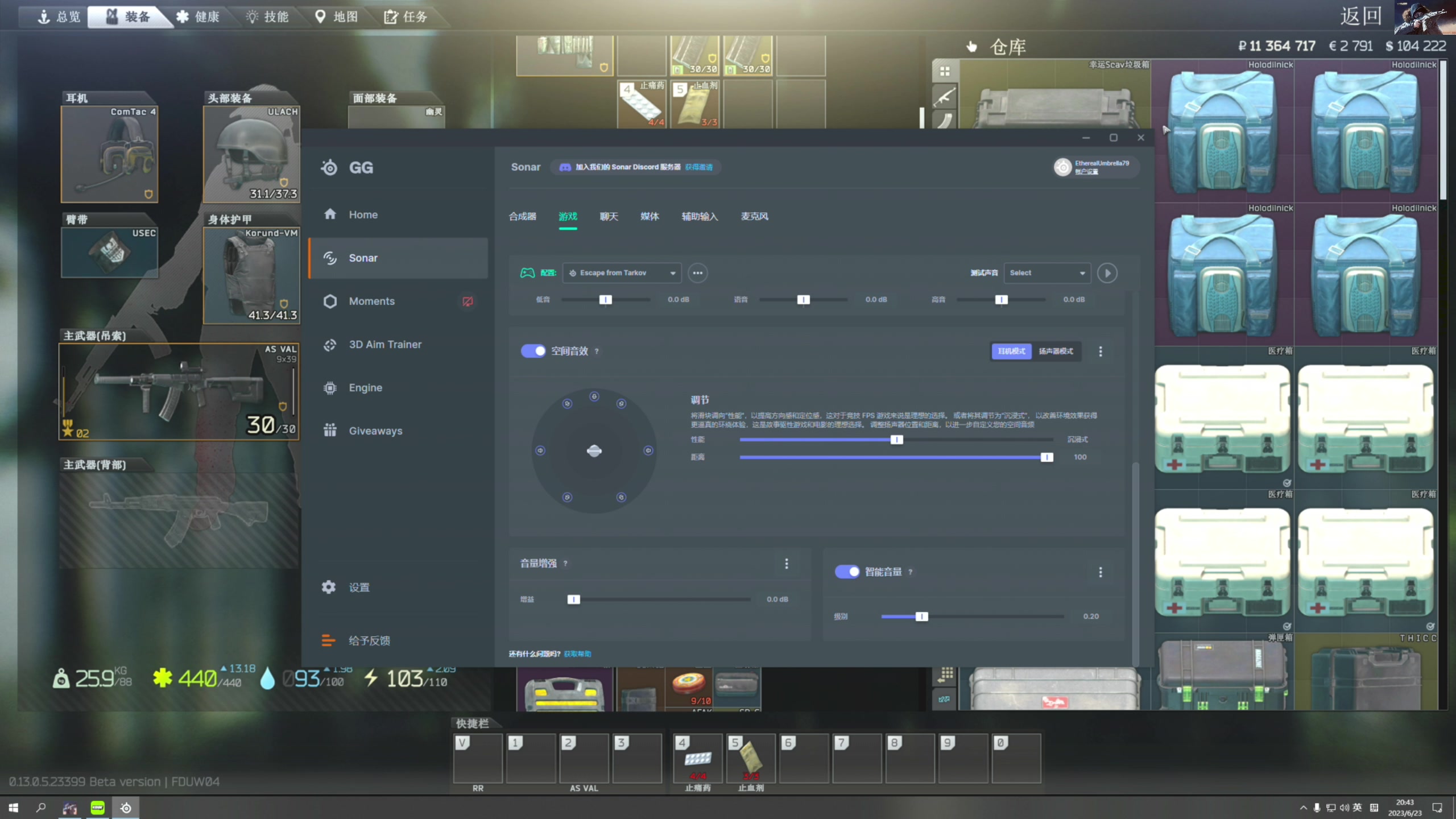
Task: Open the 任务 tasks tab in game
Action: pos(406,16)
